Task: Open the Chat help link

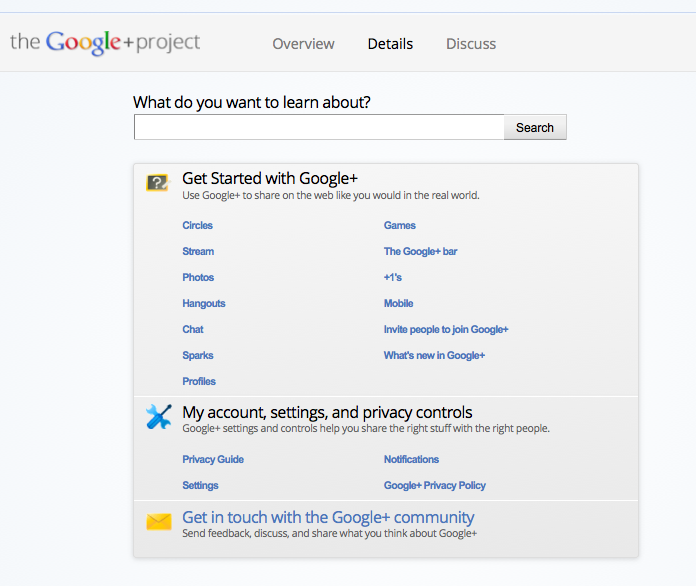Action: [193, 329]
